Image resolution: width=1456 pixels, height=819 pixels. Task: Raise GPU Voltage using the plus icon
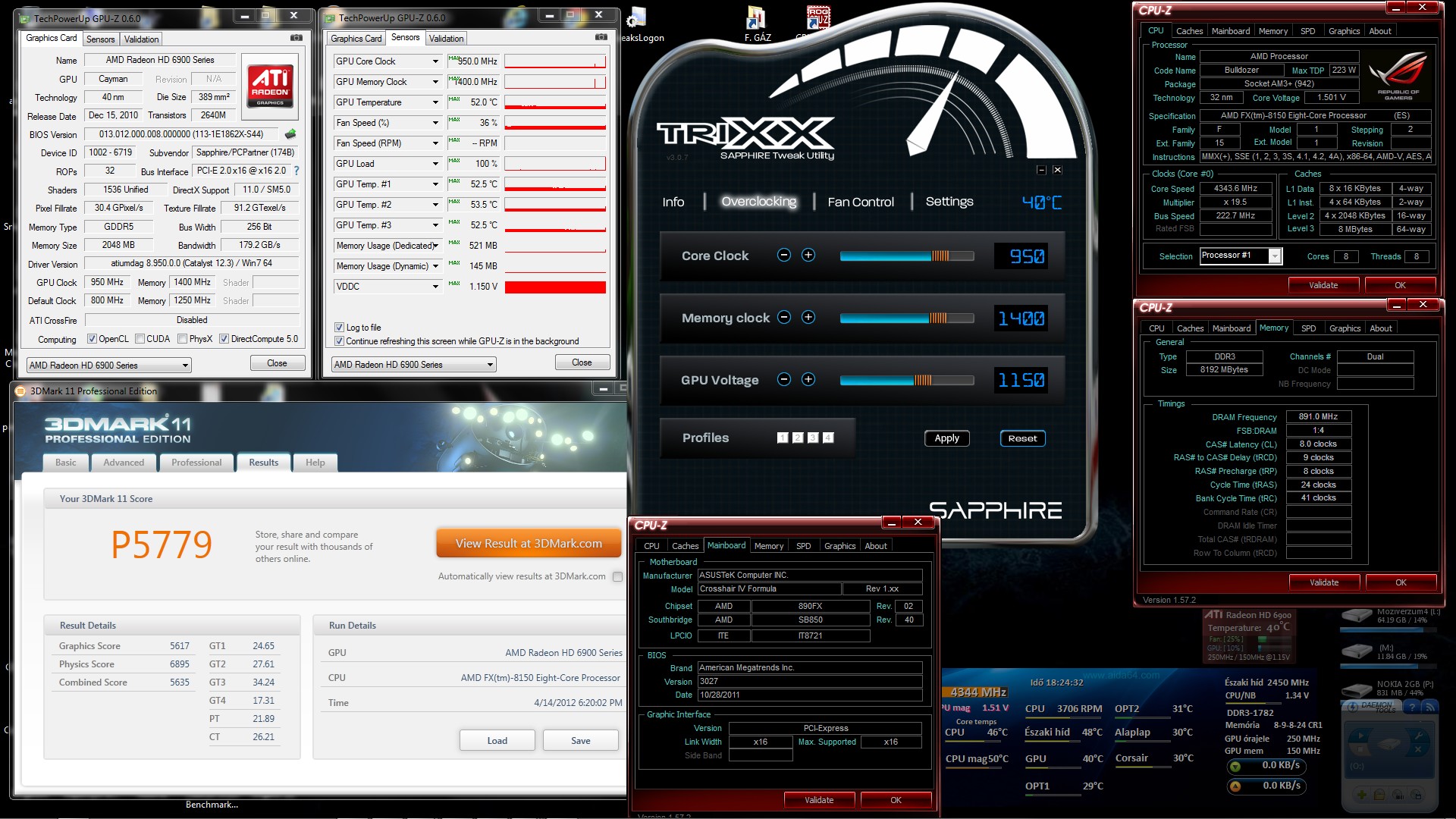pos(808,379)
